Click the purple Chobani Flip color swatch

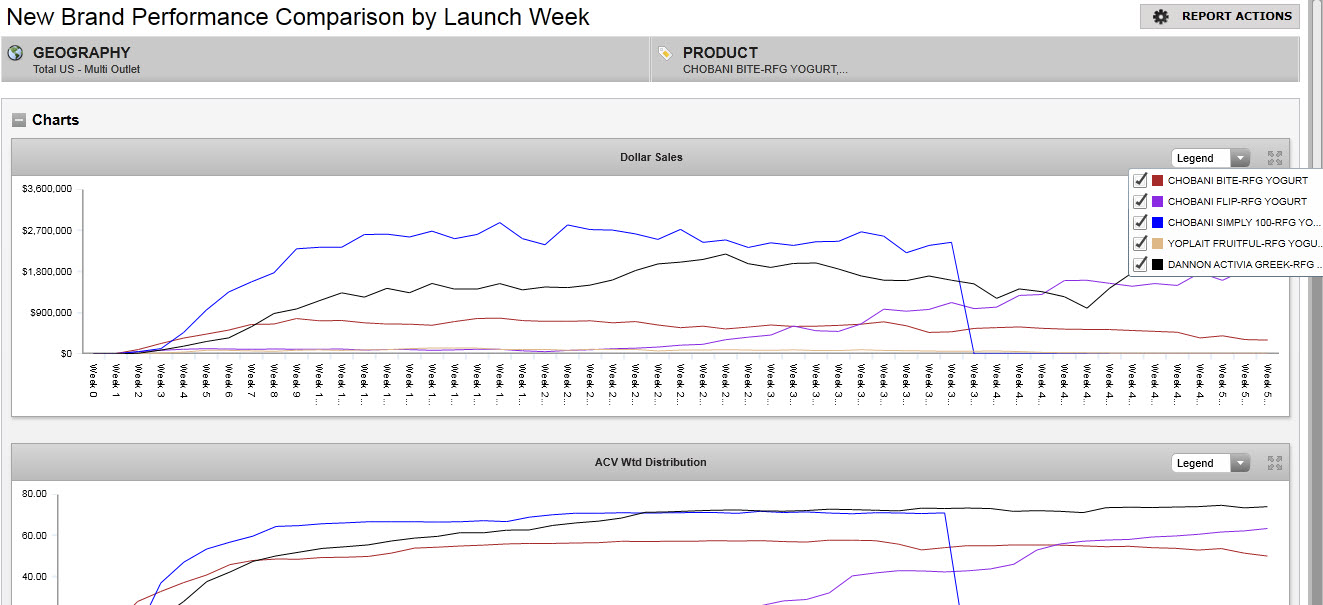(x=1158, y=202)
